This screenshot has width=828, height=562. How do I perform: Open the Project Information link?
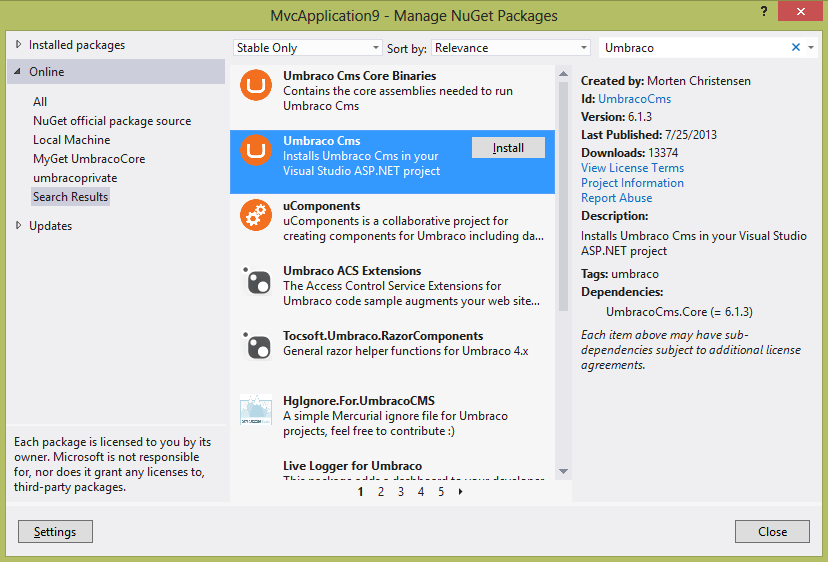pyautogui.click(x=632, y=183)
